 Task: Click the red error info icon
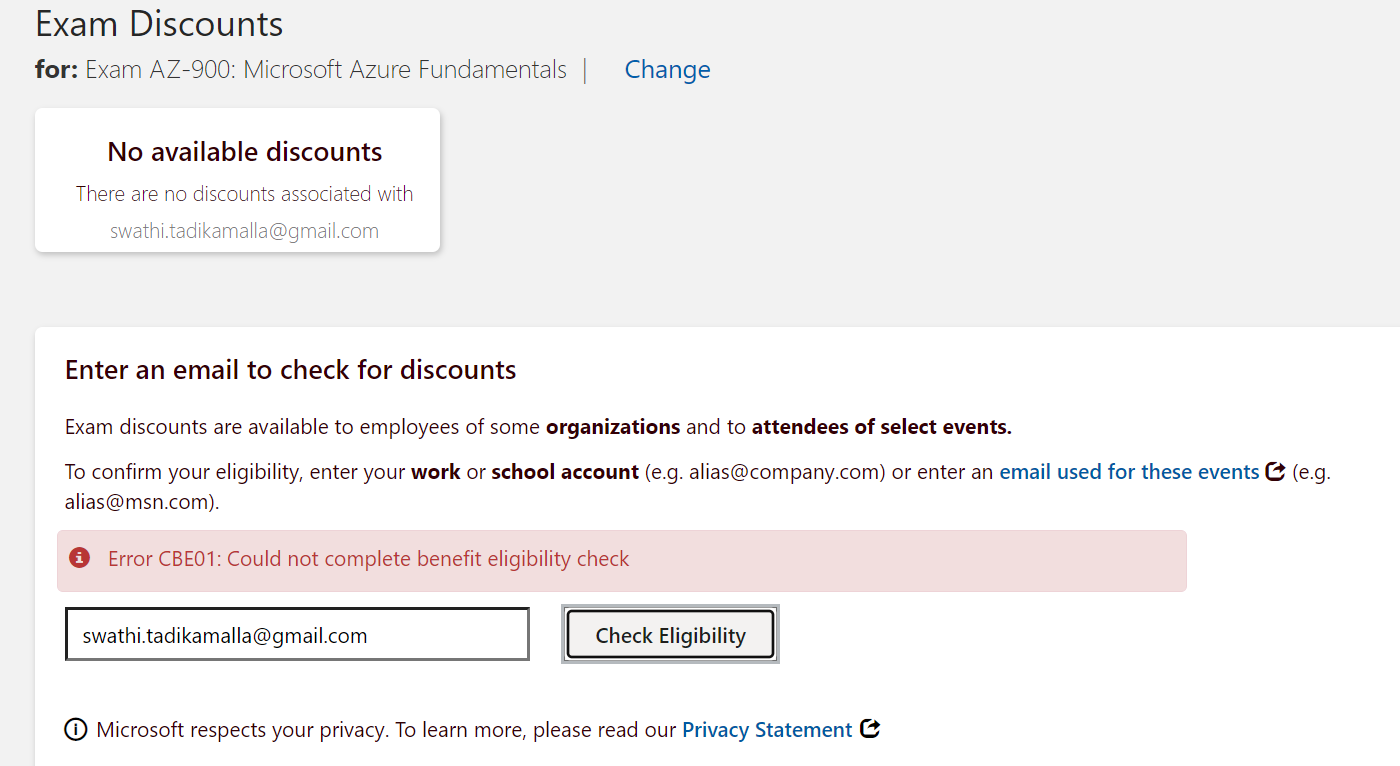(x=80, y=558)
